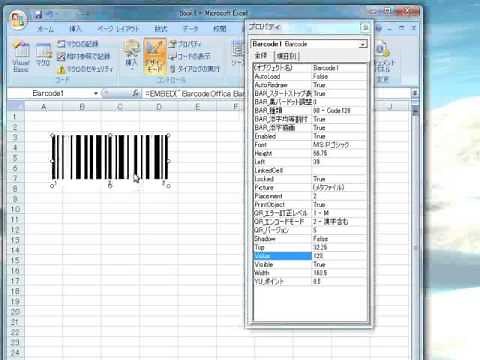Select the QR_エンコードモード property row
Image resolution: width=480 pixels, height=360 pixels.
(x=310, y=222)
